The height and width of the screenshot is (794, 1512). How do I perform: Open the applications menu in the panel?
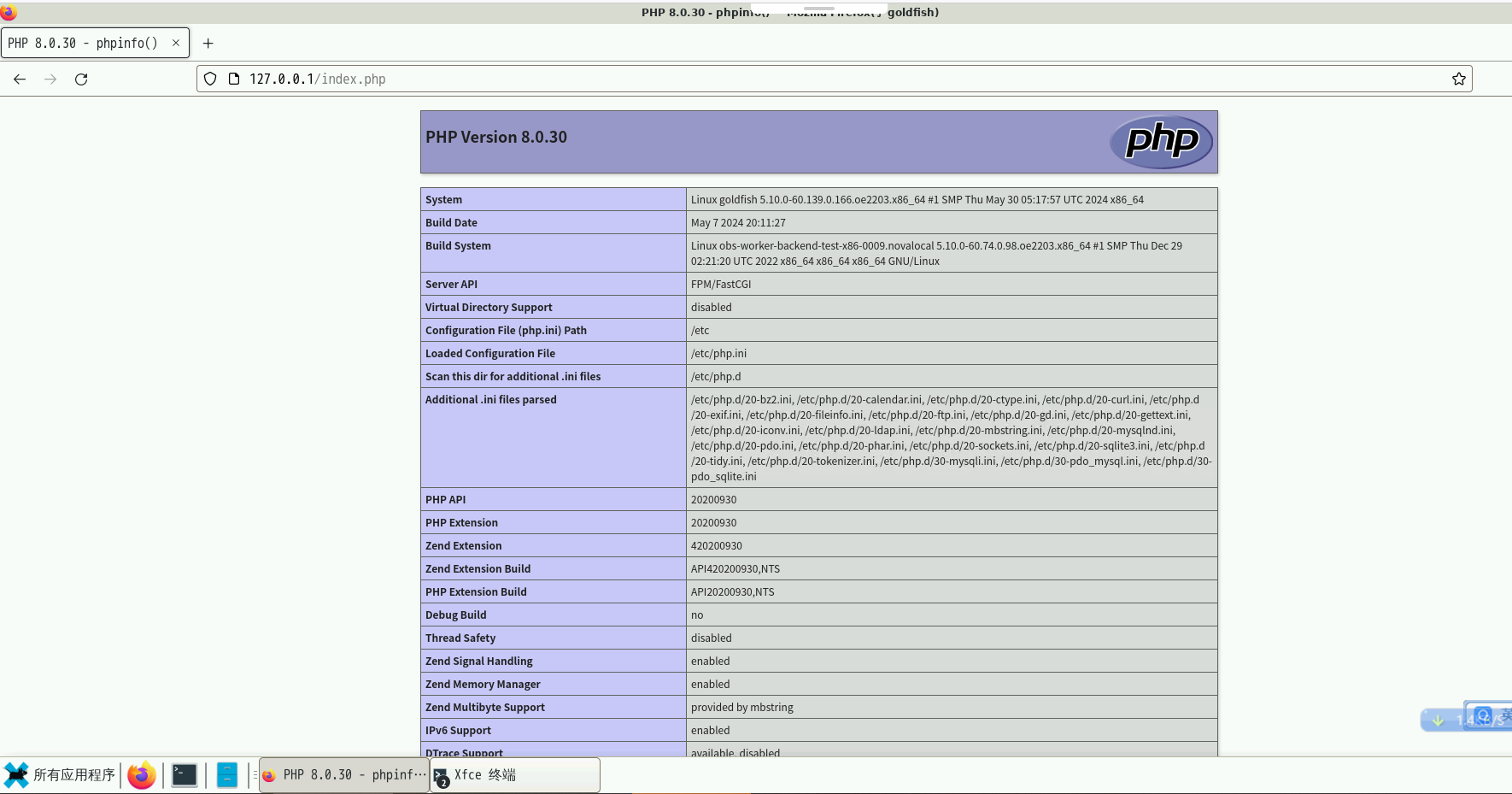point(60,775)
